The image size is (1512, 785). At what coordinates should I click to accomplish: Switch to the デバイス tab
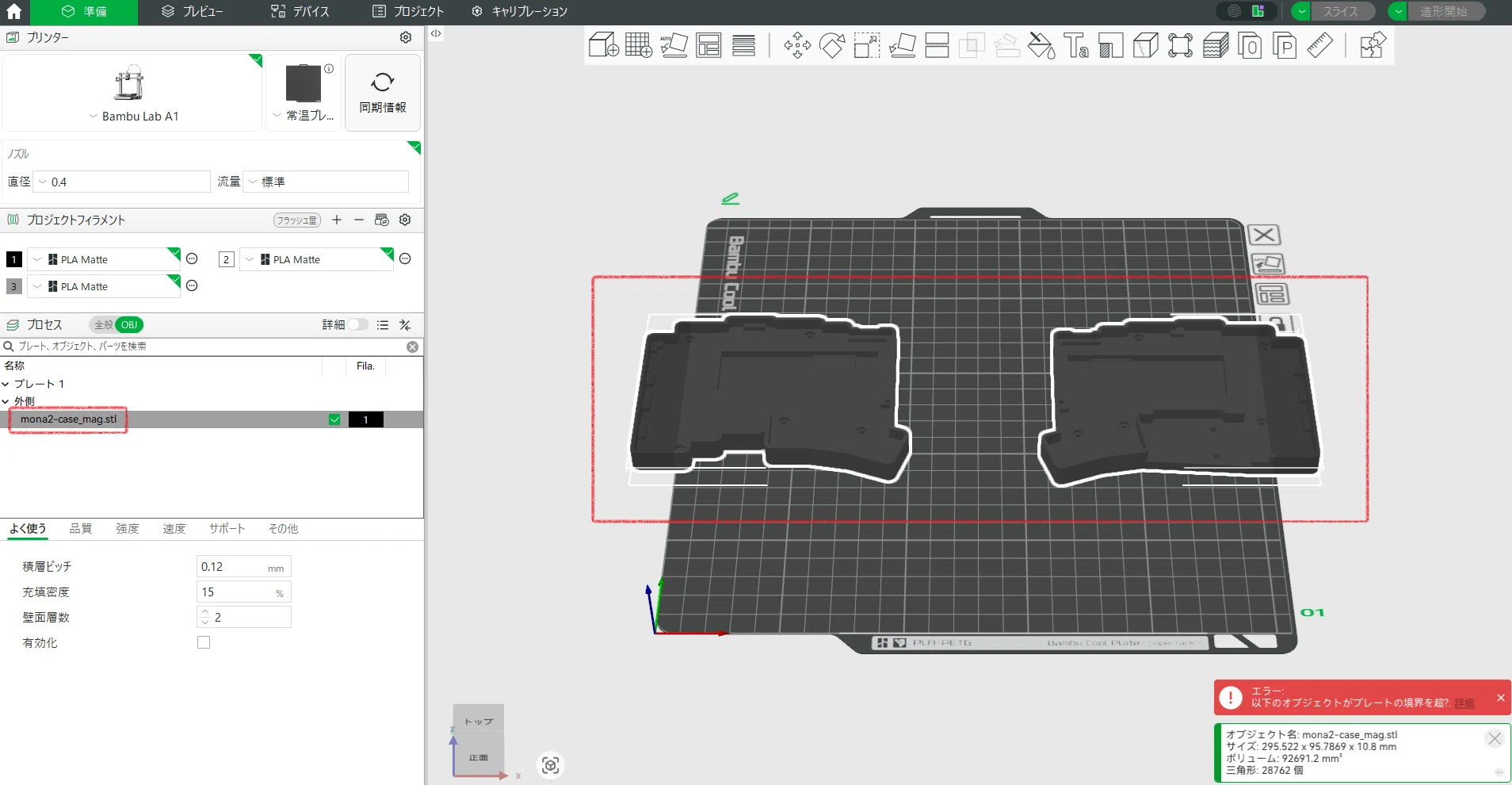[x=300, y=11]
